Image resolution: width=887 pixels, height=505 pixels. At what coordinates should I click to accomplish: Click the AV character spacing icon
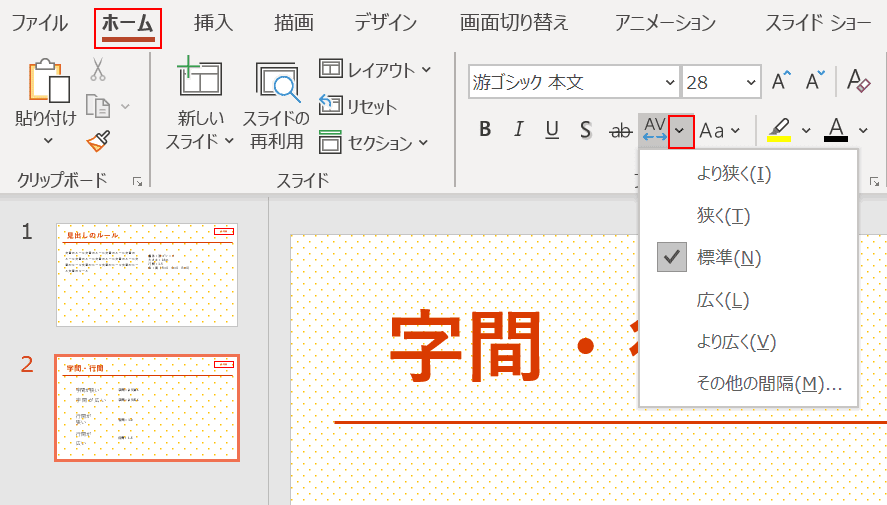point(655,130)
